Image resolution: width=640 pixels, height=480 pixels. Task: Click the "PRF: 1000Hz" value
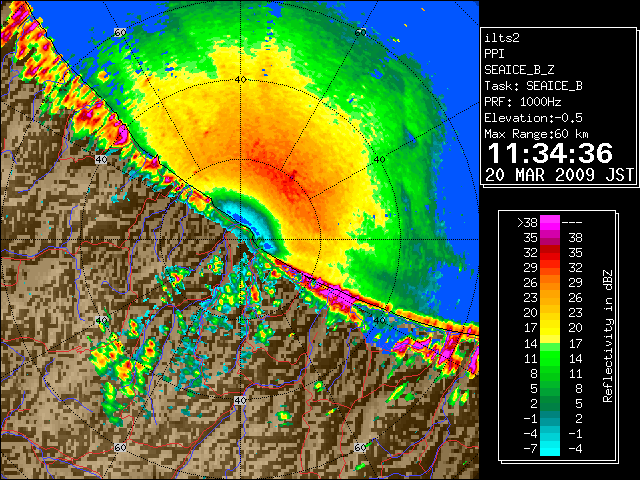[x=523, y=102]
